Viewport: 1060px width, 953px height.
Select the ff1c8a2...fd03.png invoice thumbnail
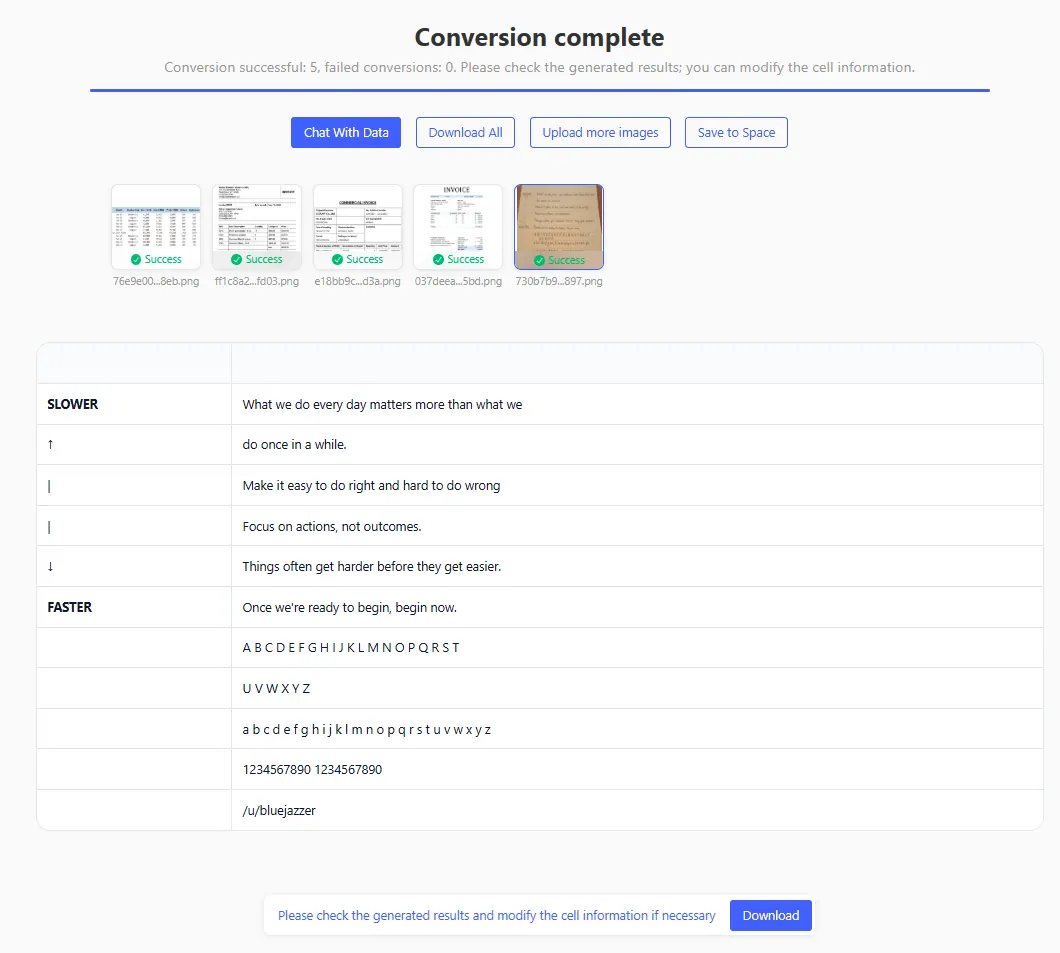[257, 222]
